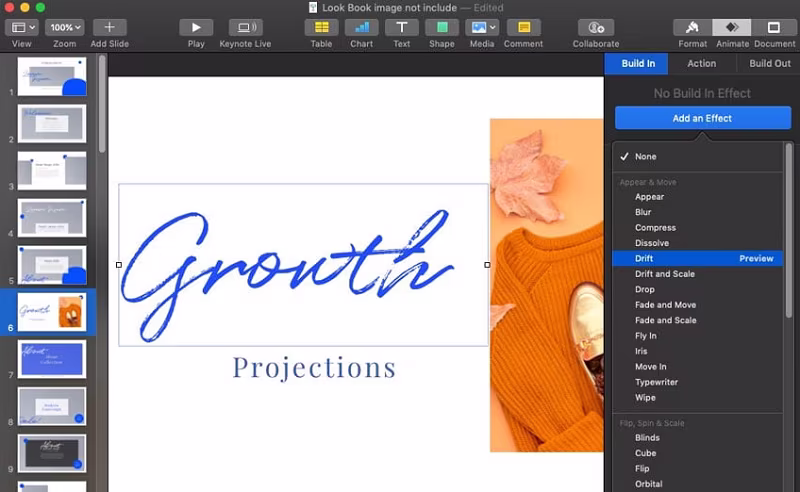Expand the Zoom percentage dropdown
This screenshot has width=800, height=492.
65,28
